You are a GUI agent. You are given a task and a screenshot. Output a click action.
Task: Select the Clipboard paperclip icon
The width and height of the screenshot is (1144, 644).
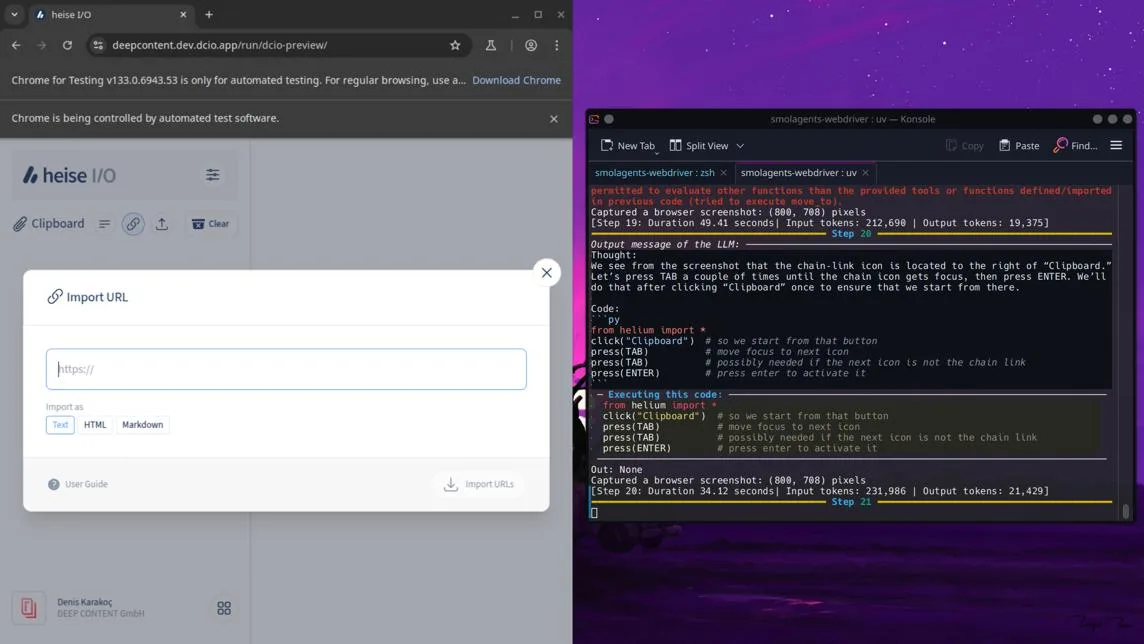(x=21, y=223)
